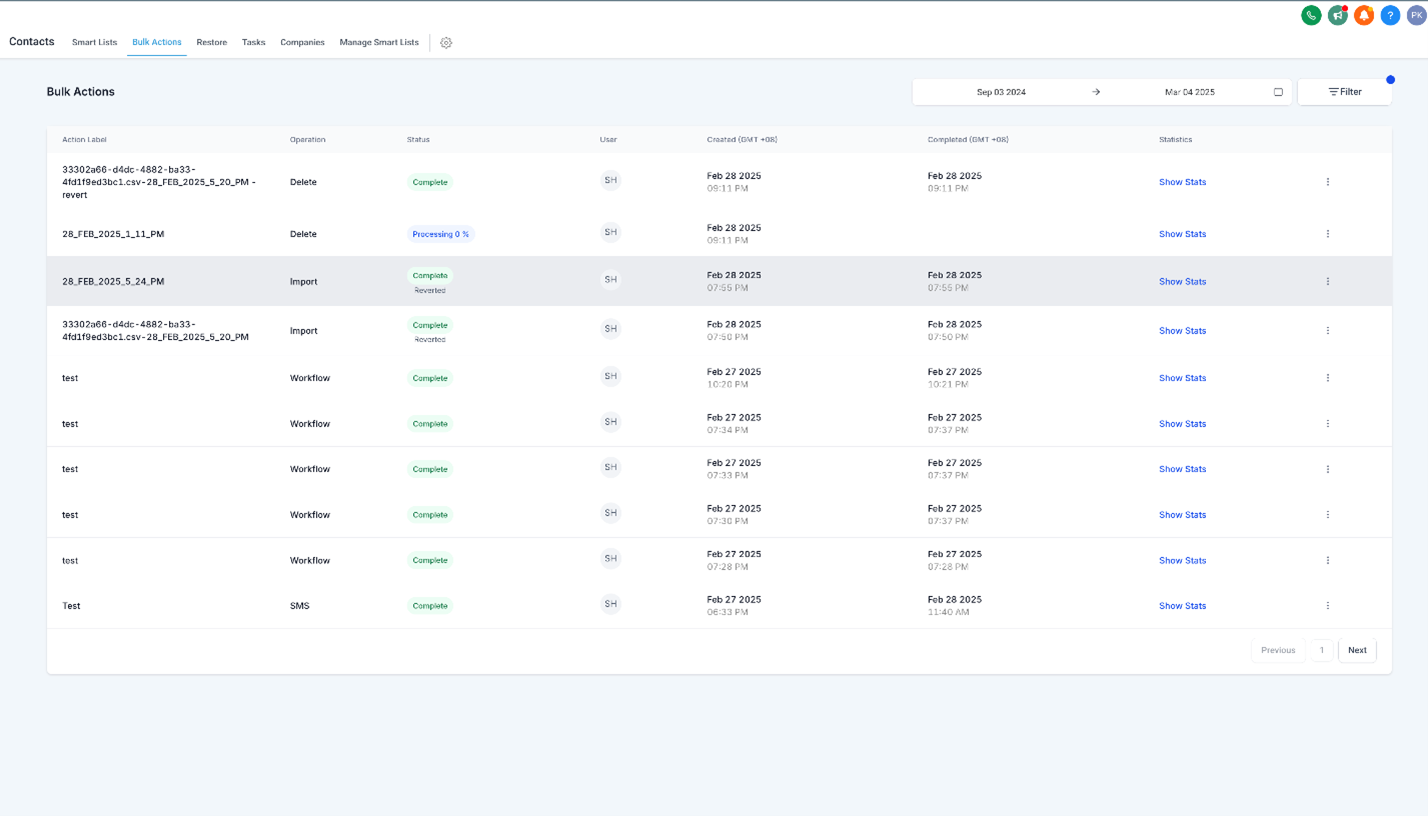Click the Mar 04 2025 end date field
Image resolution: width=1428 pixels, height=816 pixels.
tap(1189, 92)
